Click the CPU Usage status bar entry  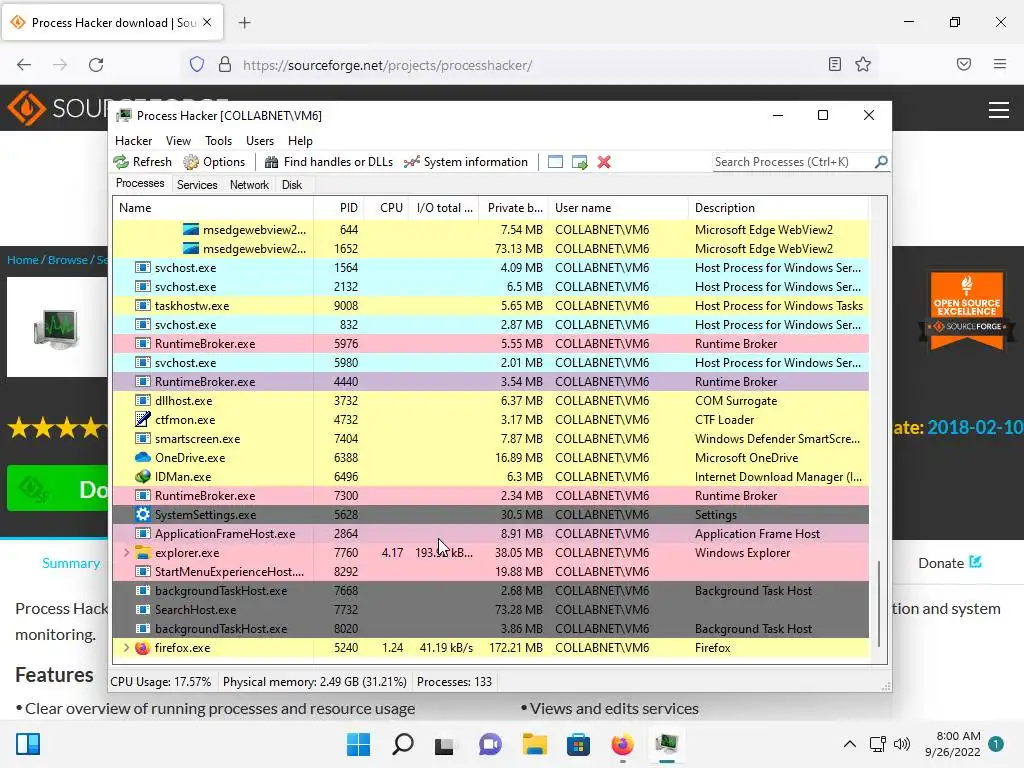pos(161,682)
